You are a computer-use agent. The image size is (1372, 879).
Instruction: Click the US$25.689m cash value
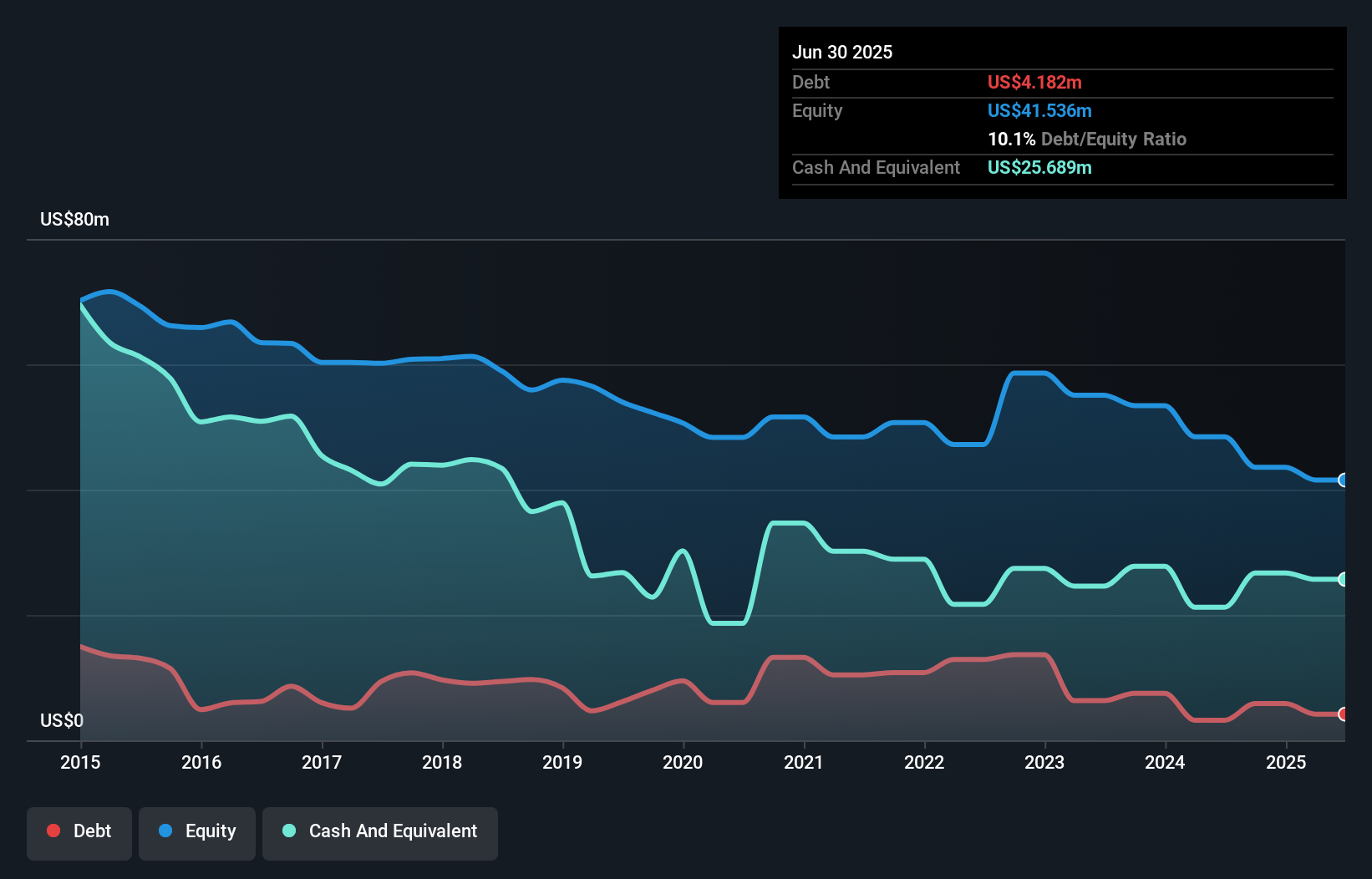coord(1039,167)
